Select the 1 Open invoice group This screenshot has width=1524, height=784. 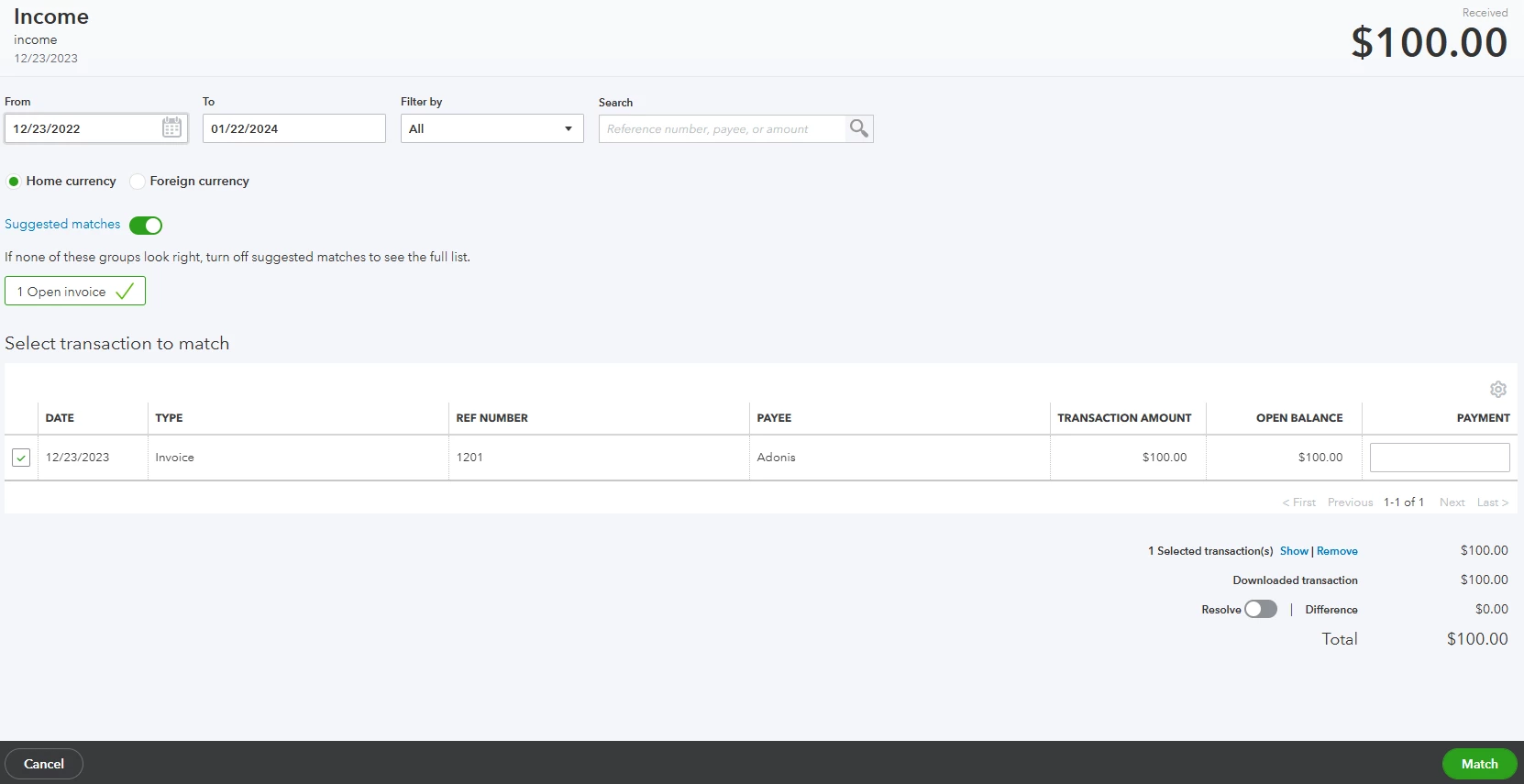pyautogui.click(x=75, y=292)
